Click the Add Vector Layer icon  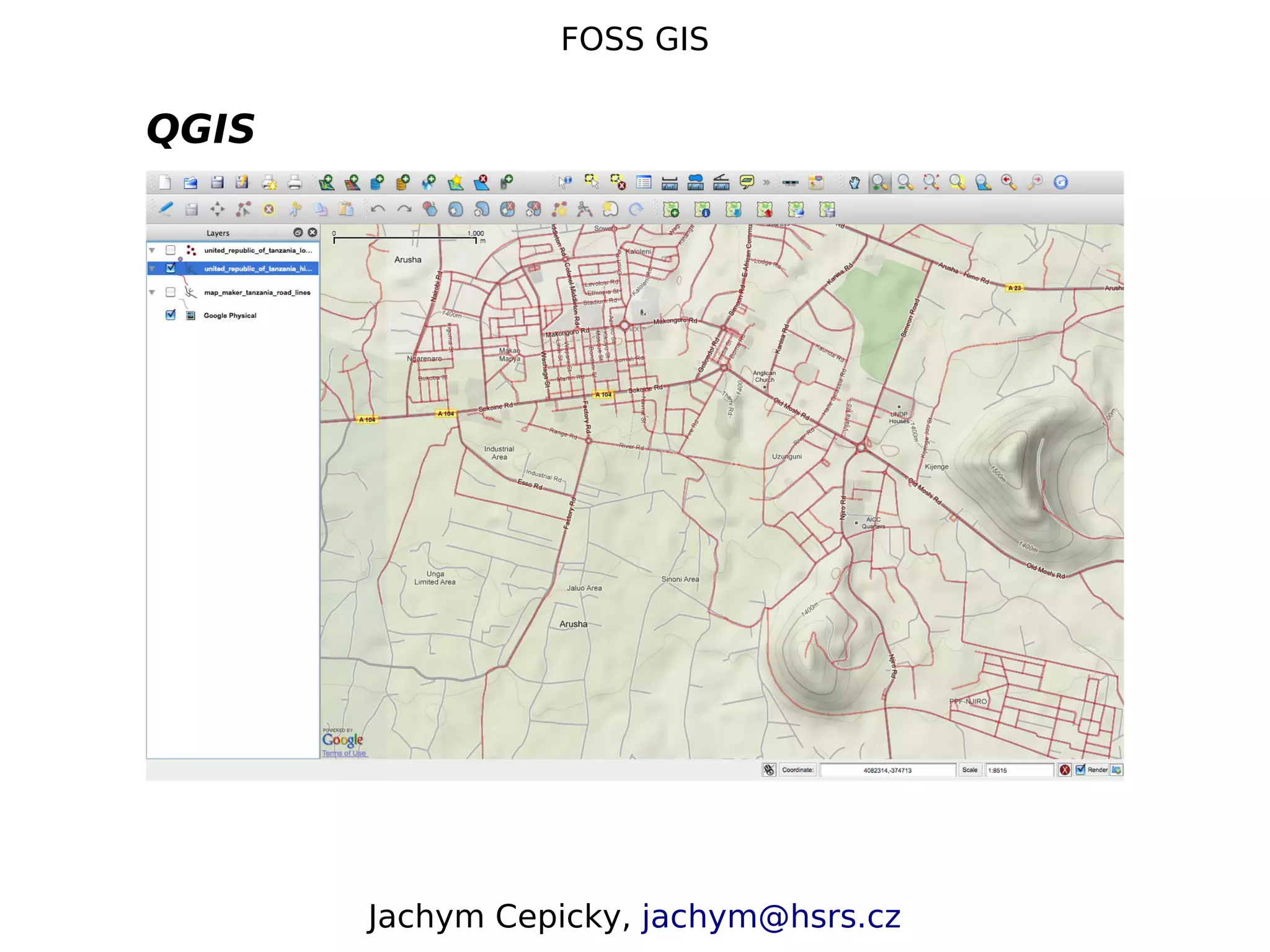326,183
